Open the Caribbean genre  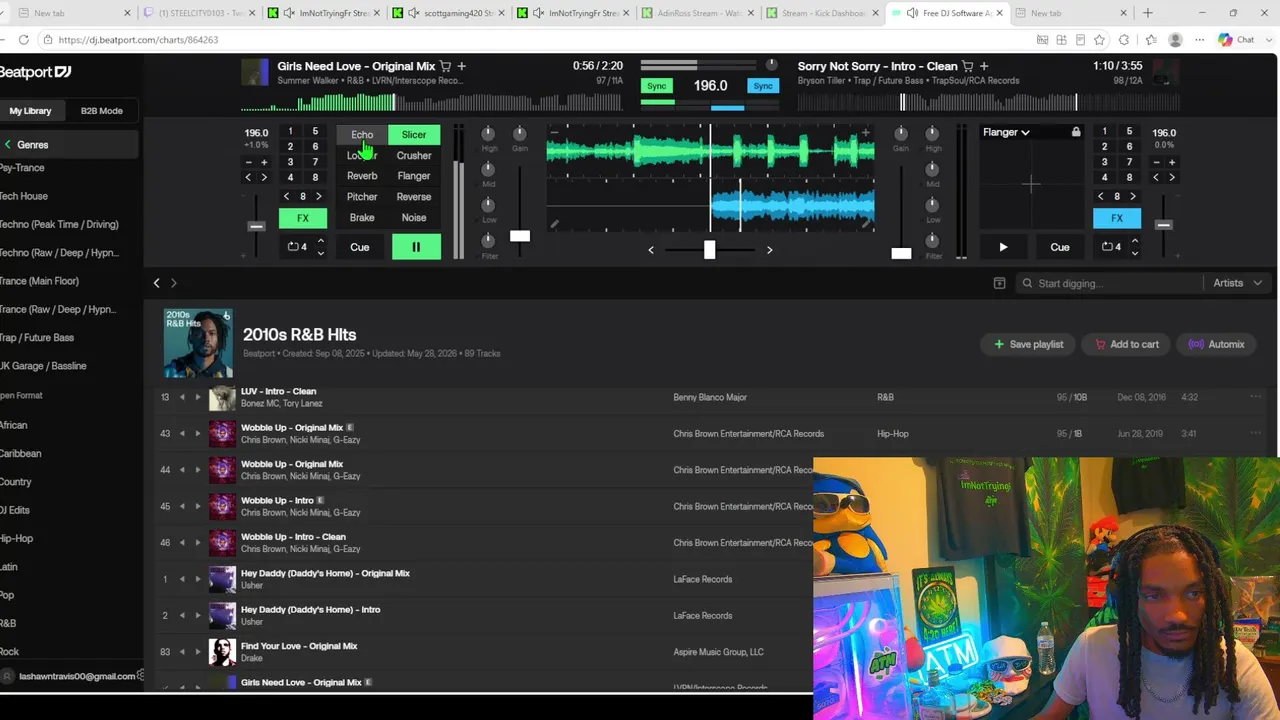click(21, 453)
